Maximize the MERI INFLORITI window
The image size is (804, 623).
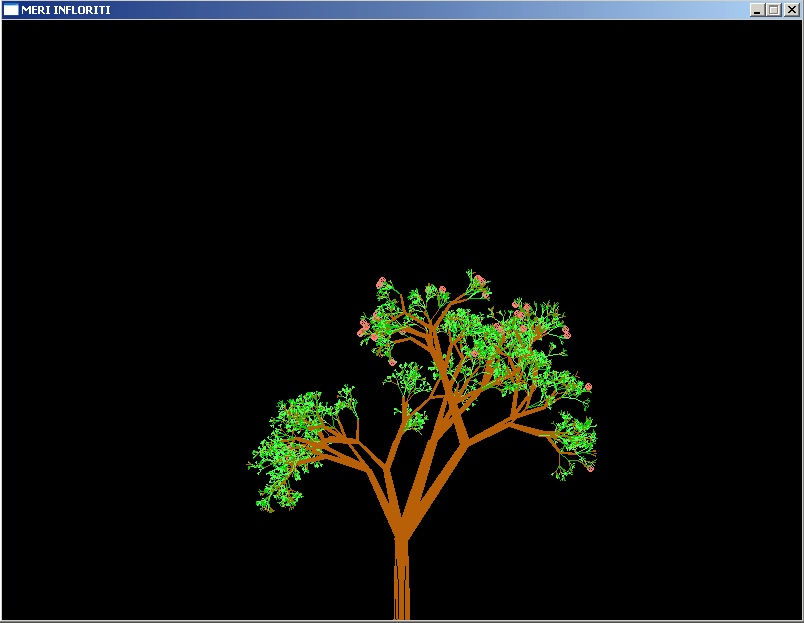(x=774, y=10)
